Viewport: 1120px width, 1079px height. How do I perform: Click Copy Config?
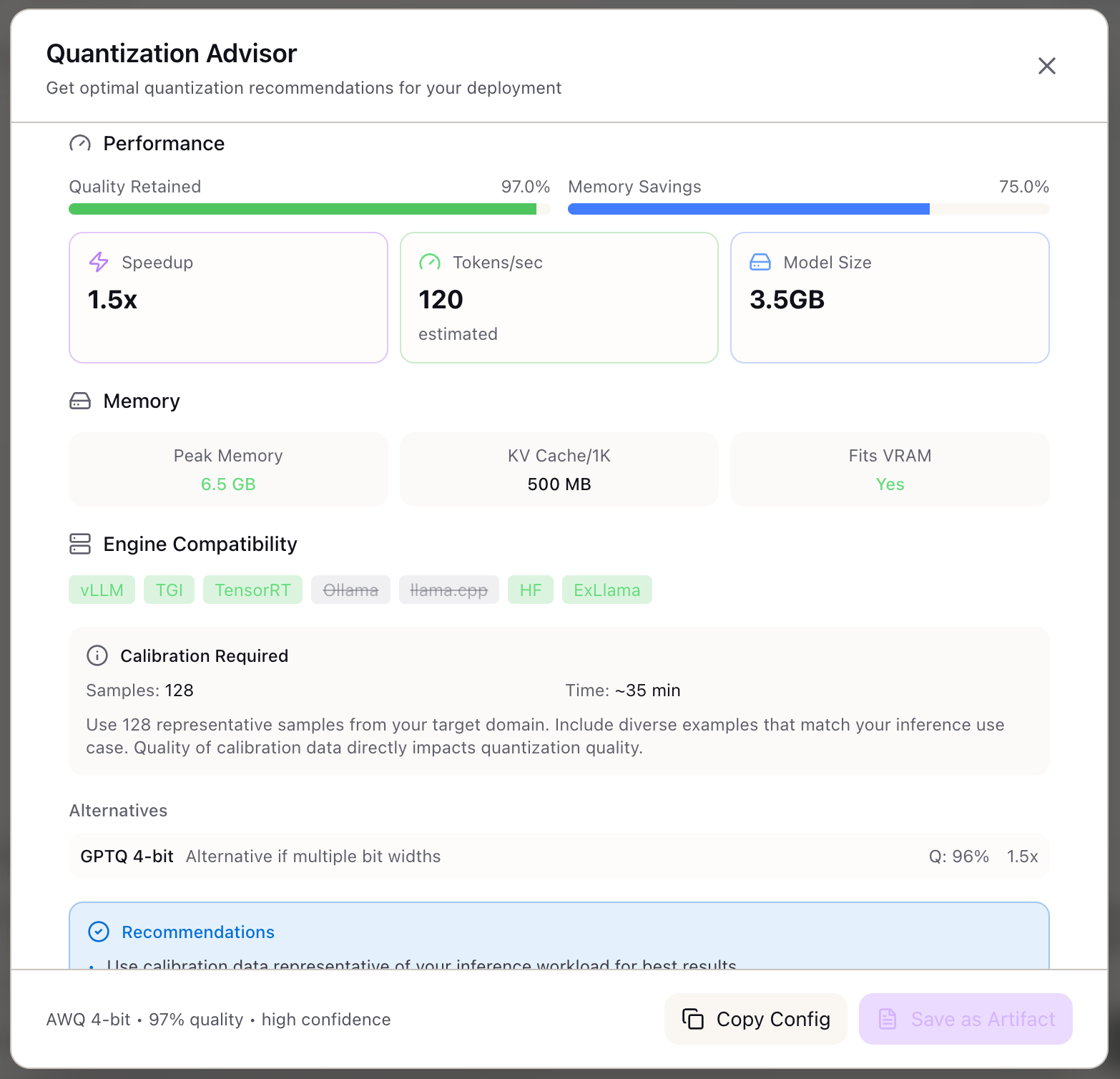pyautogui.click(x=755, y=1019)
